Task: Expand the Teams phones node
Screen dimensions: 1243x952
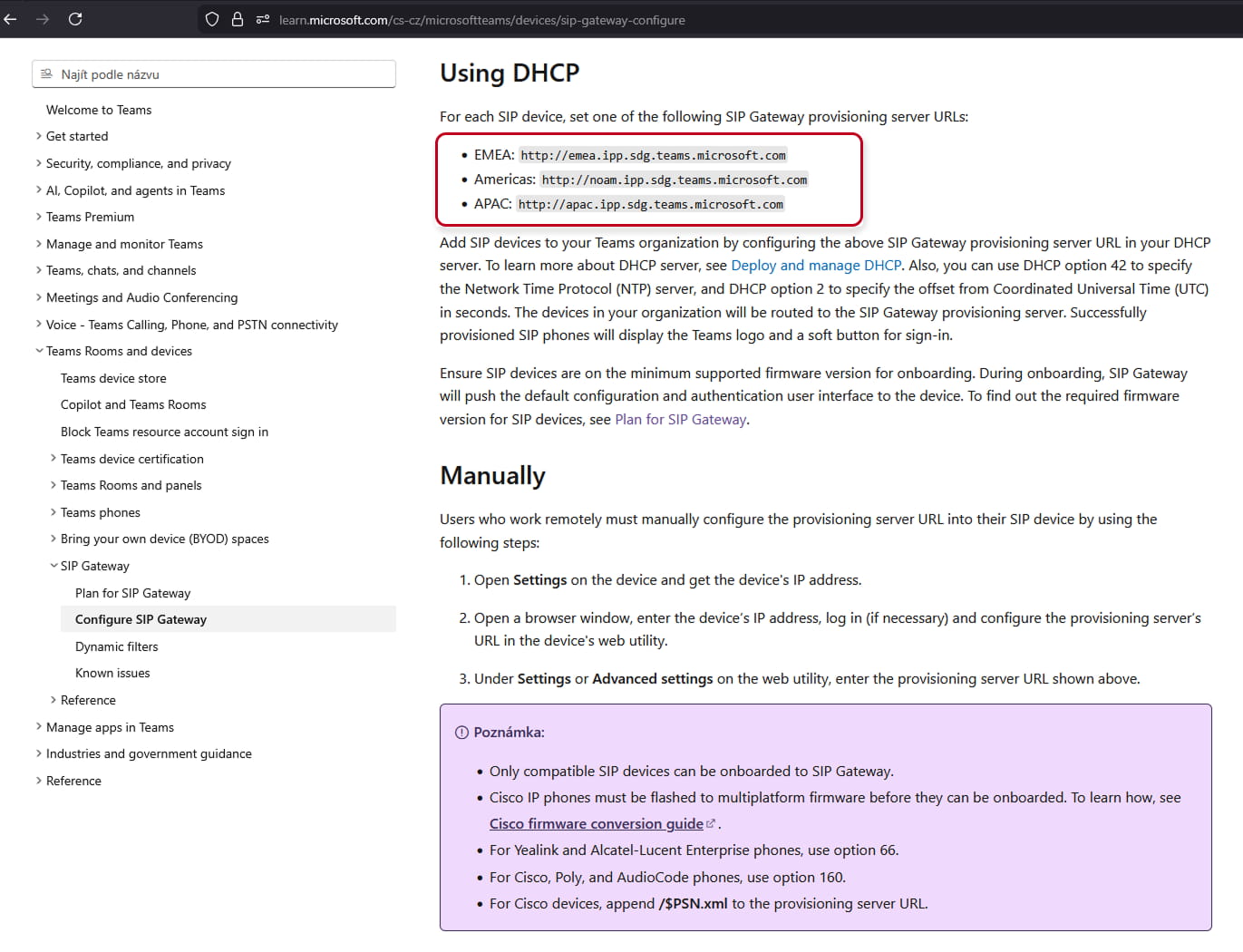Action: (x=100, y=512)
